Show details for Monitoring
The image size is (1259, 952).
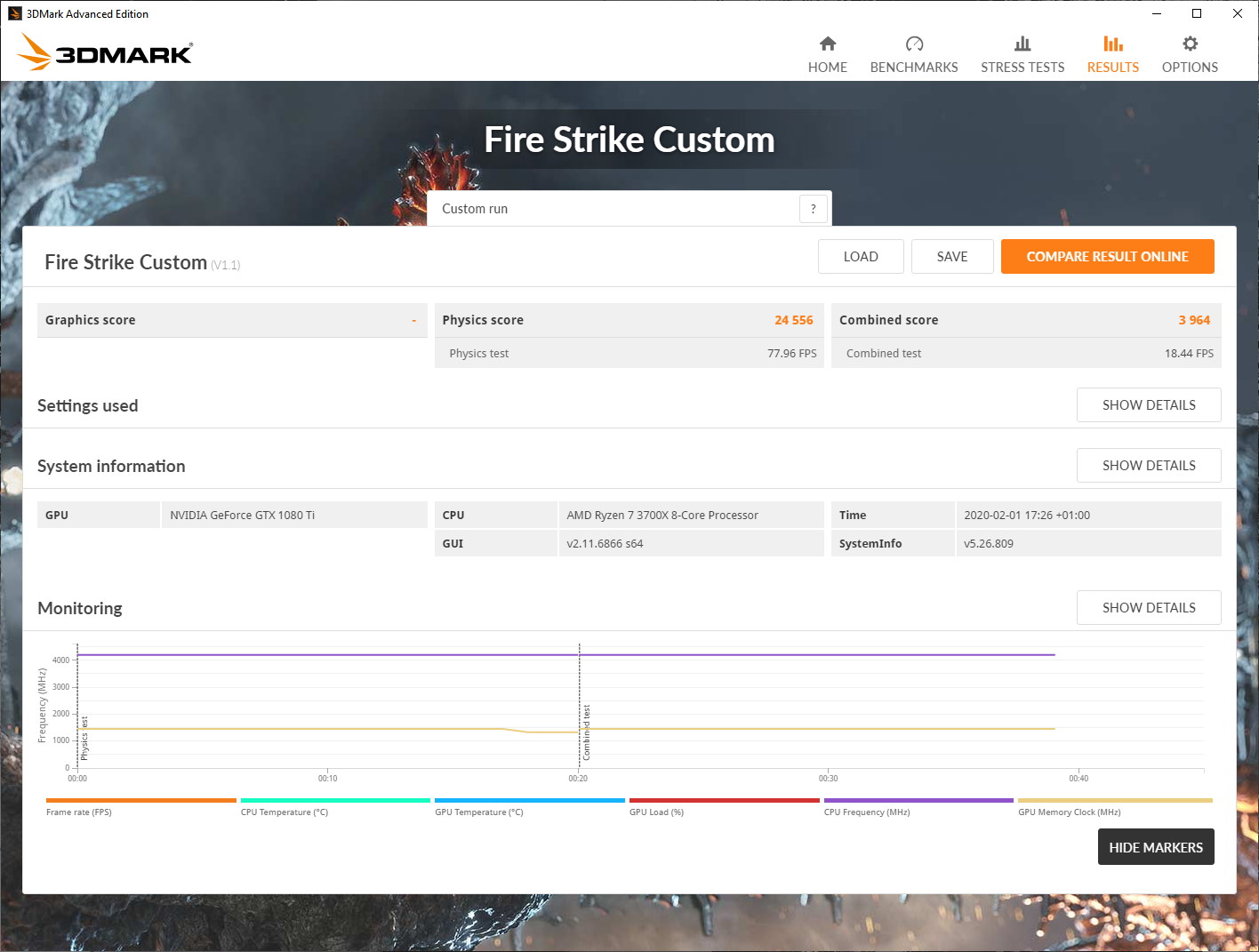click(1149, 608)
